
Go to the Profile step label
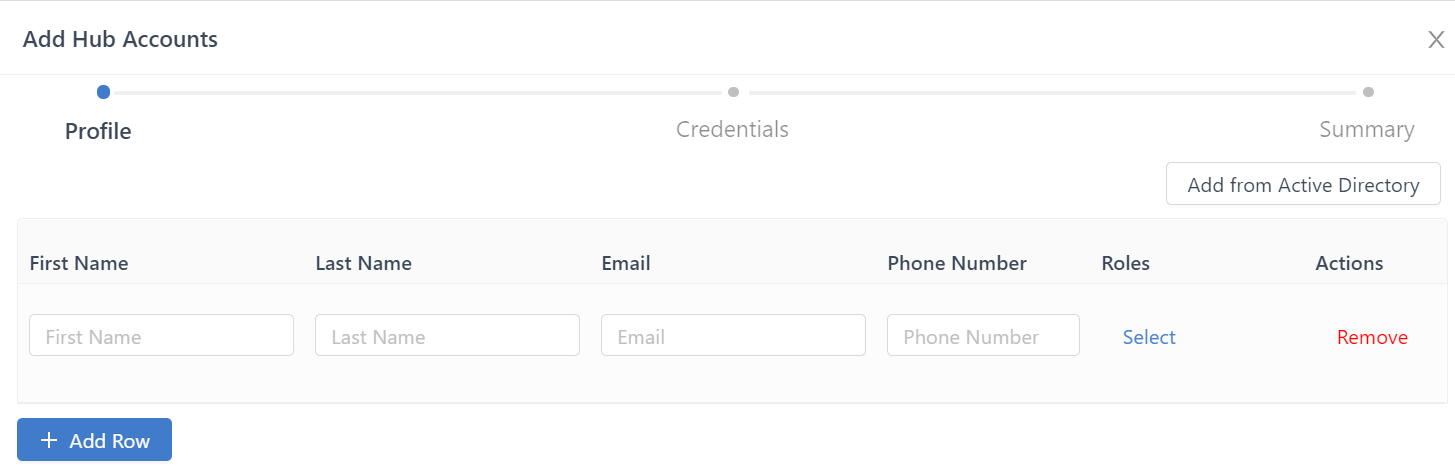click(98, 131)
